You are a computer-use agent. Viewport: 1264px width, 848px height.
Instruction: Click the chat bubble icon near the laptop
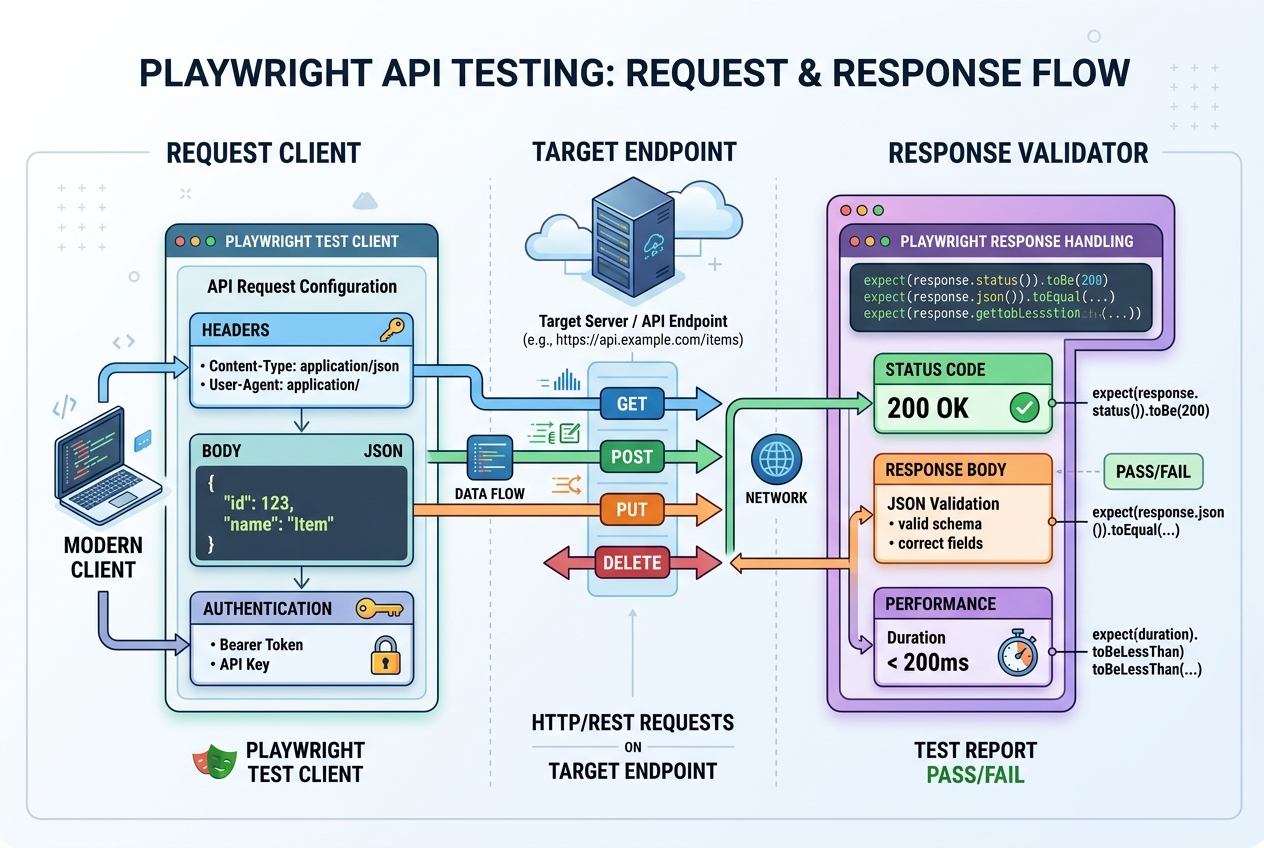click(x=142, y=439)
